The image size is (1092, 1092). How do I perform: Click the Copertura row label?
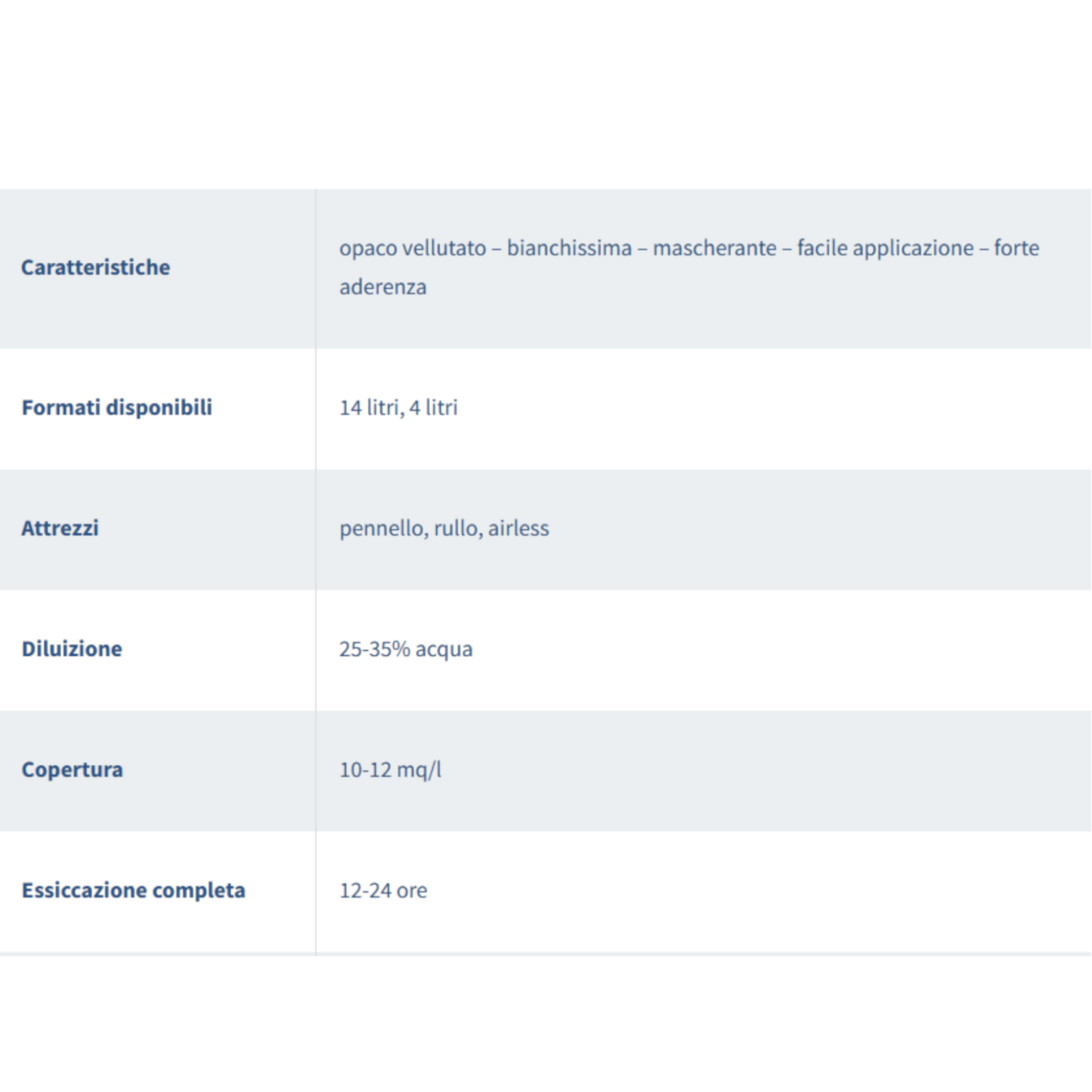coord(72,770)
